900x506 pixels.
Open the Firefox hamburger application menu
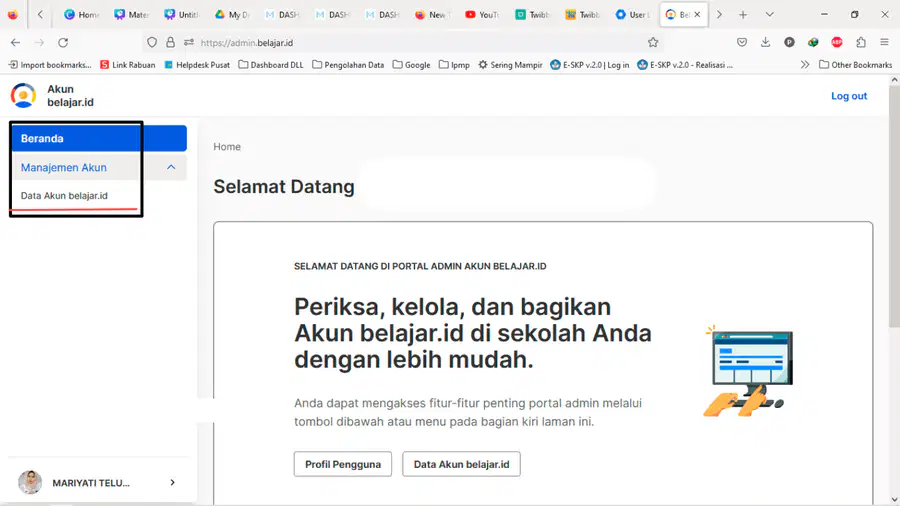[x=885, y=42]
